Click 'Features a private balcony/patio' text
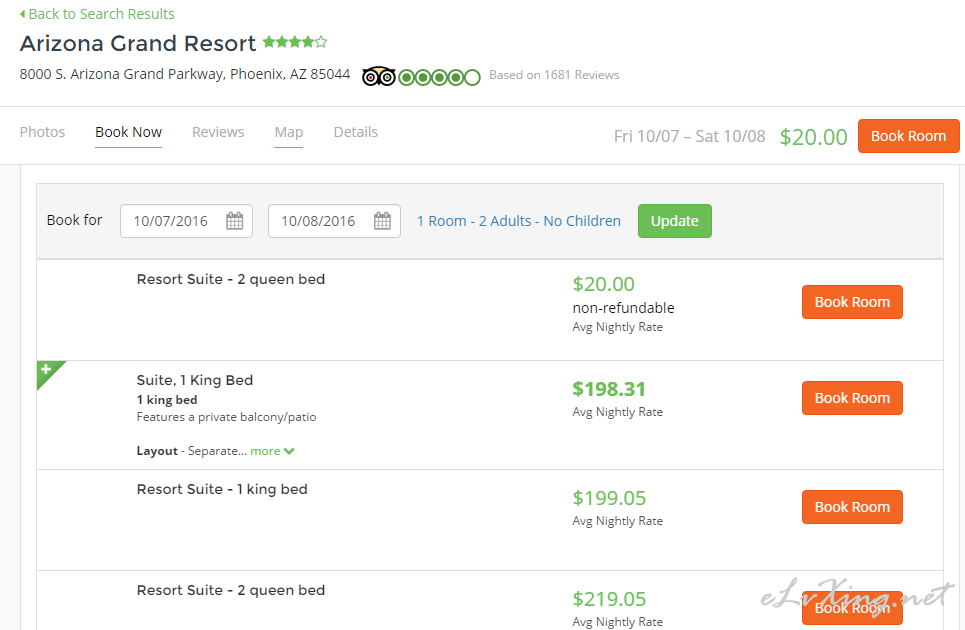The width and height of the screenshot is (965, 630). pyautogui.click(x=226, y=417)
